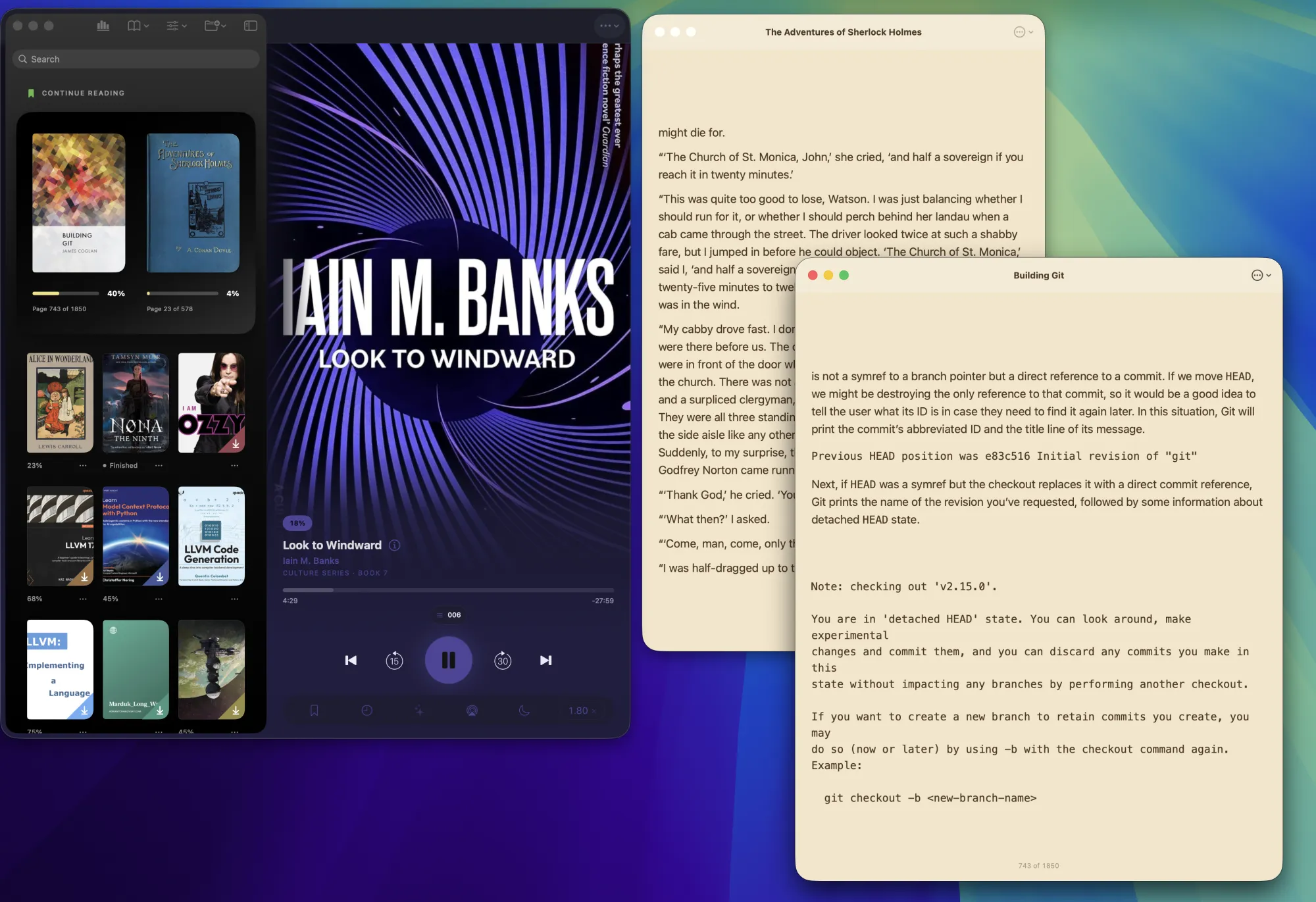The width and height of the screenshot is (1316, 902).
Task: Skip to the next audiobook chapter
Action: coord(545,661)
